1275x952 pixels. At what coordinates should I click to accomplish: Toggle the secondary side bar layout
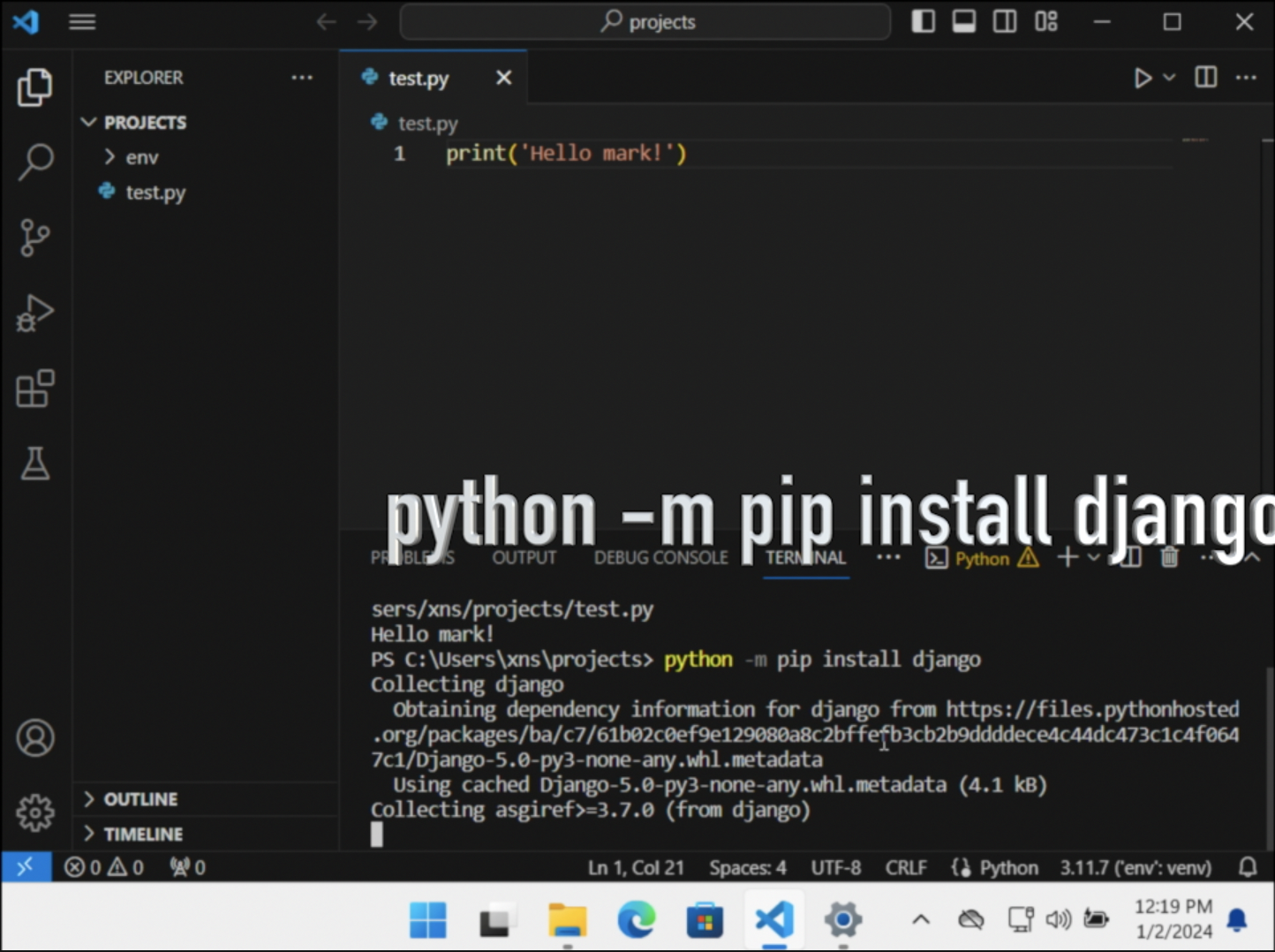tap(1005, 21)
